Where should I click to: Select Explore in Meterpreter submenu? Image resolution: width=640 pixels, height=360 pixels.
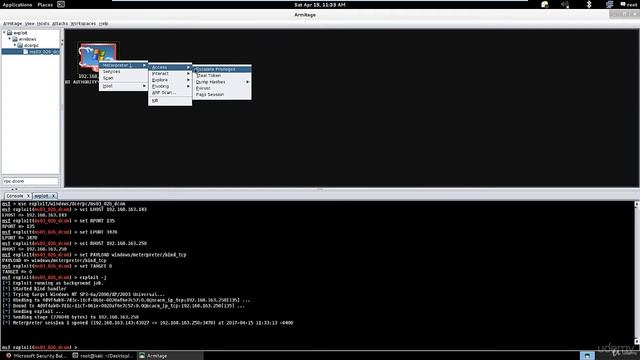[x=170, y=80]
